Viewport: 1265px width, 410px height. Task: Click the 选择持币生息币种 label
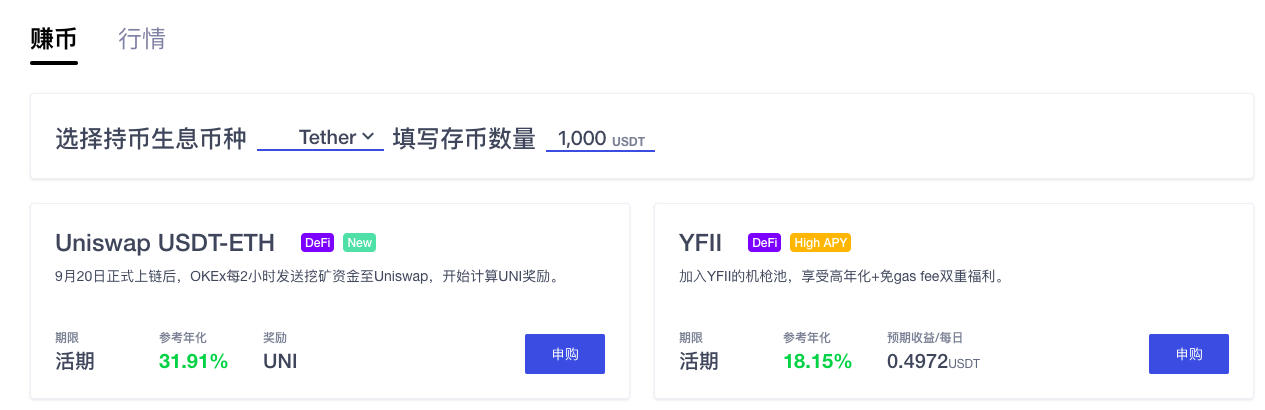pos(150,139)
